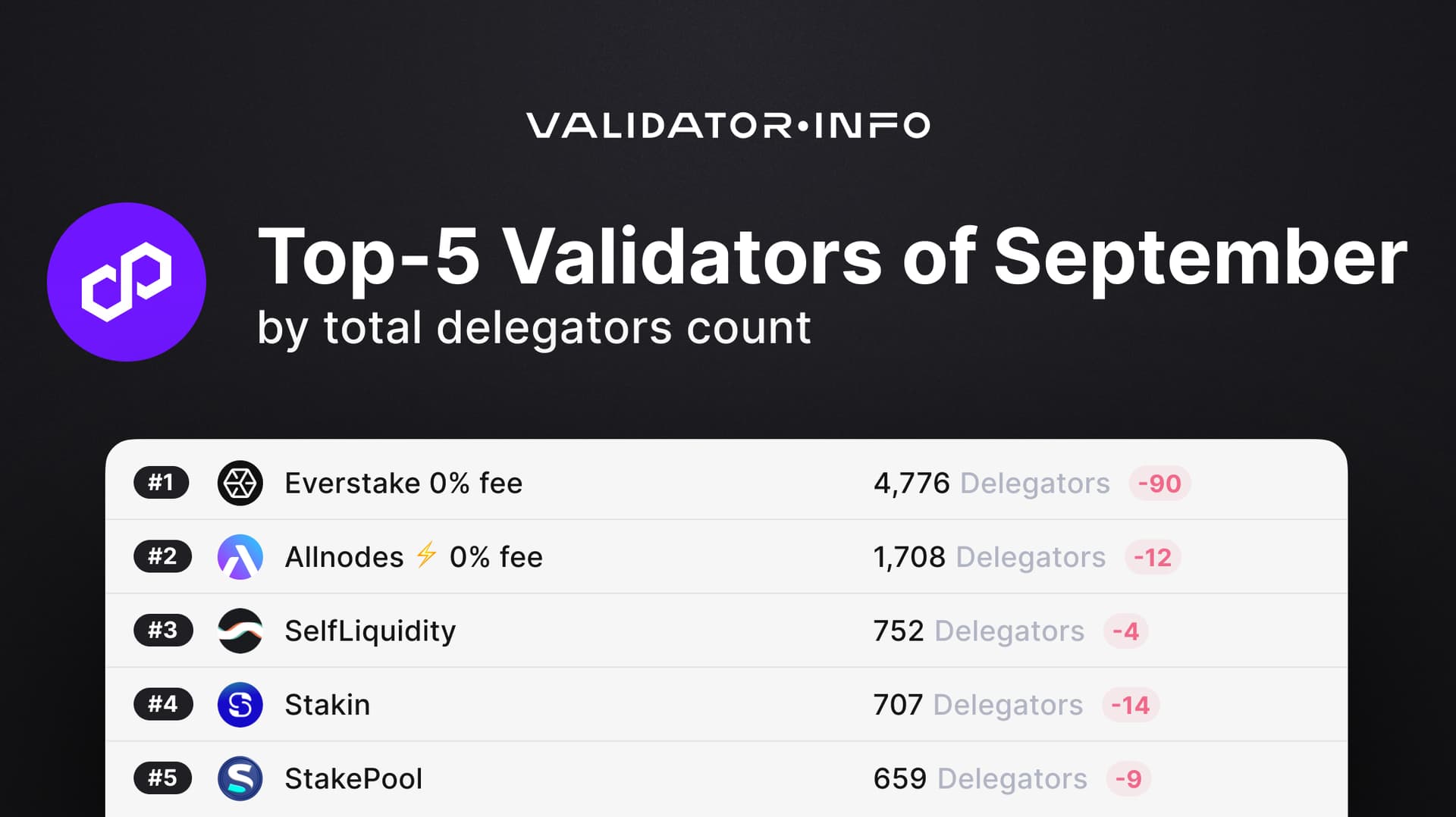Click the VALIDATOR.INFO logo at top
Screen dimensions: 1456x817
728,126
